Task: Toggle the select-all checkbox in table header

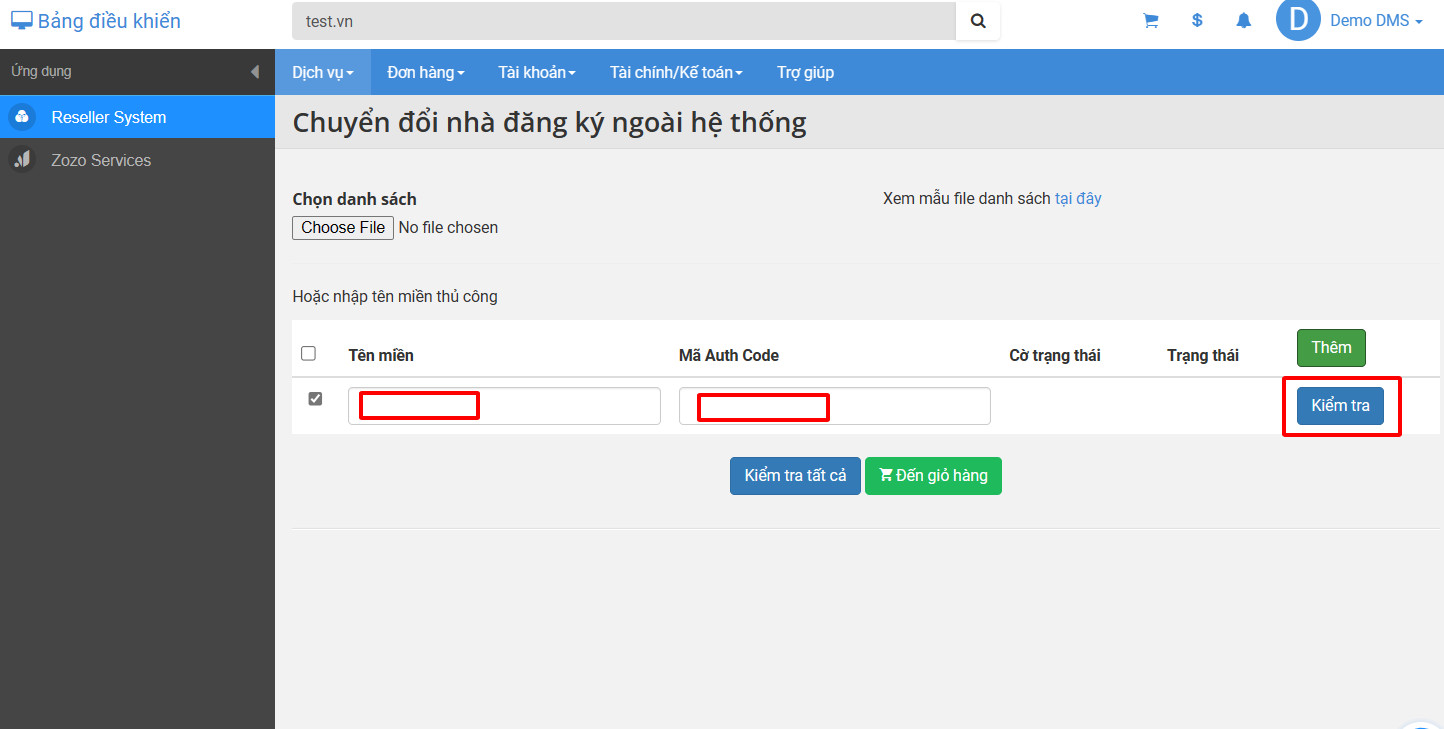Action: [308, 353]
